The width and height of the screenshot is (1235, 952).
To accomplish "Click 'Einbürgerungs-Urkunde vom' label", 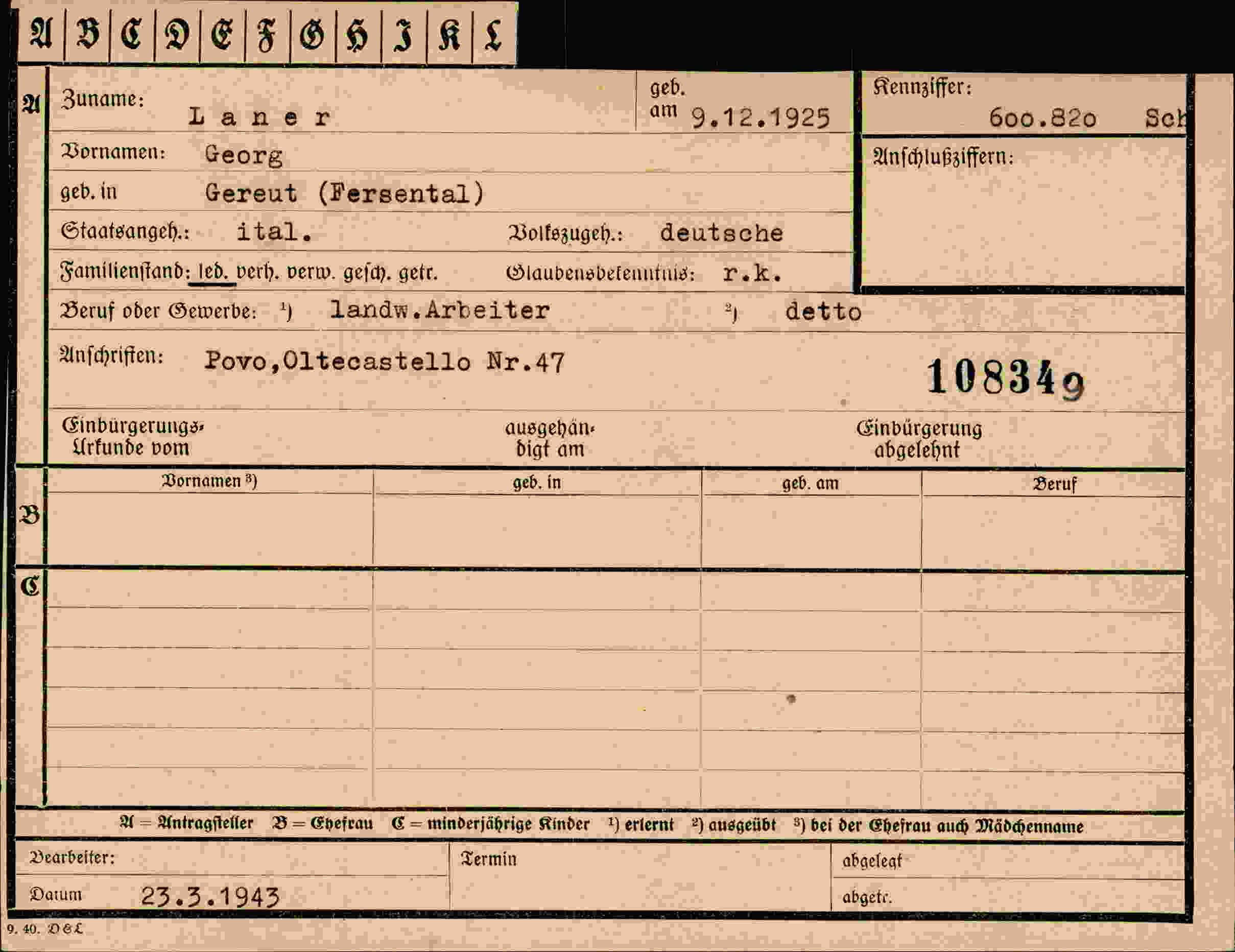I will point(132,437).
